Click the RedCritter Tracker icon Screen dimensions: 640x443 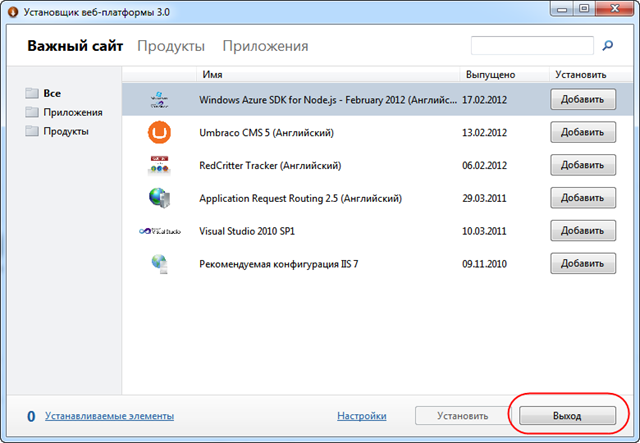[159, 165]
